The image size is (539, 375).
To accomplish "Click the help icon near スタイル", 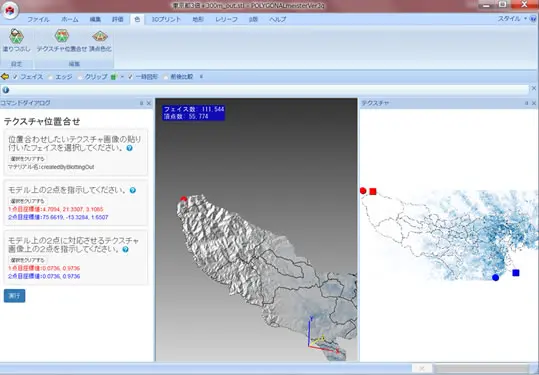I will pyautogui.click(x=533, y=19).
